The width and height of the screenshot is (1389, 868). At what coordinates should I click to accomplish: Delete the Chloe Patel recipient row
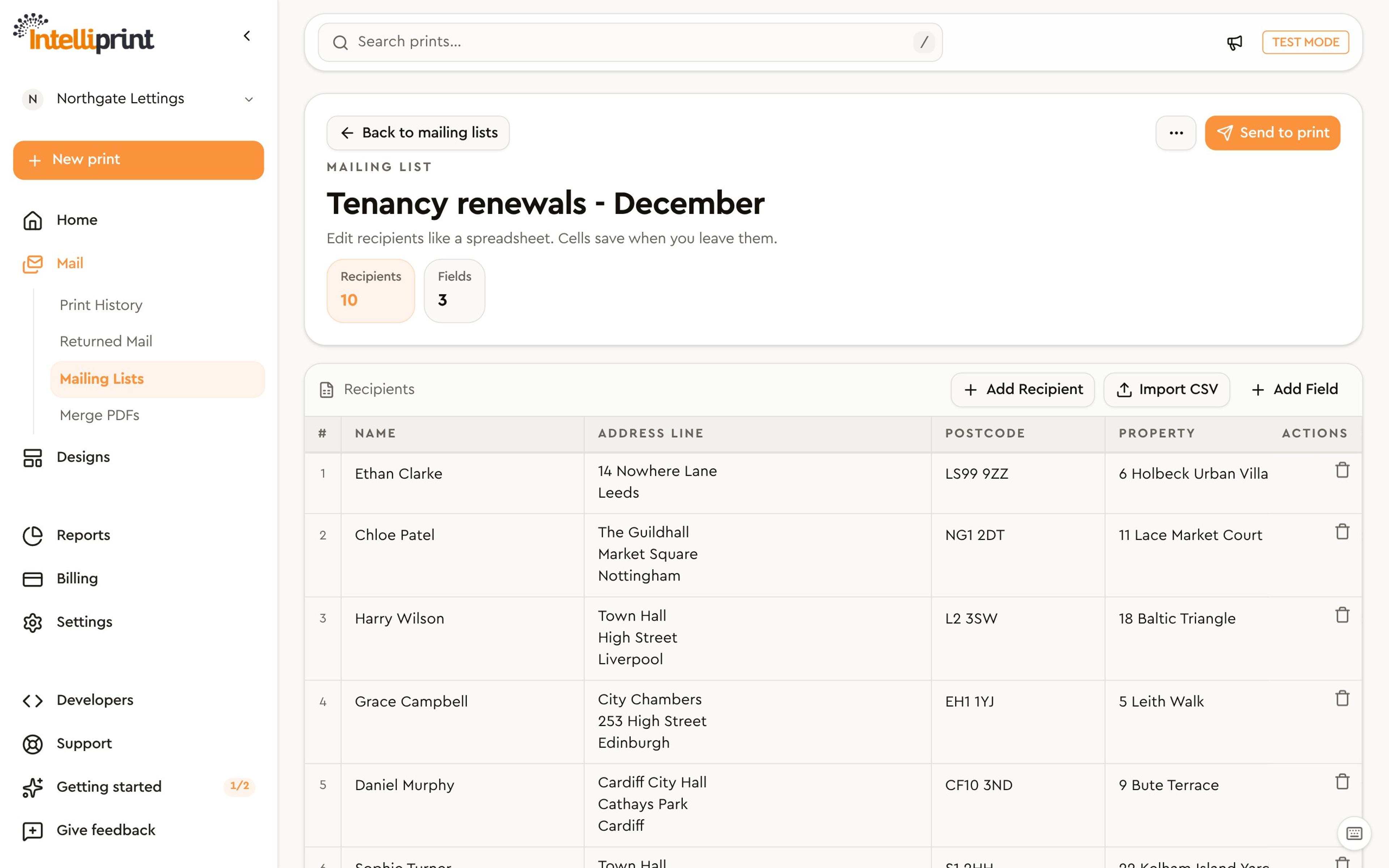click(1342, 532)
